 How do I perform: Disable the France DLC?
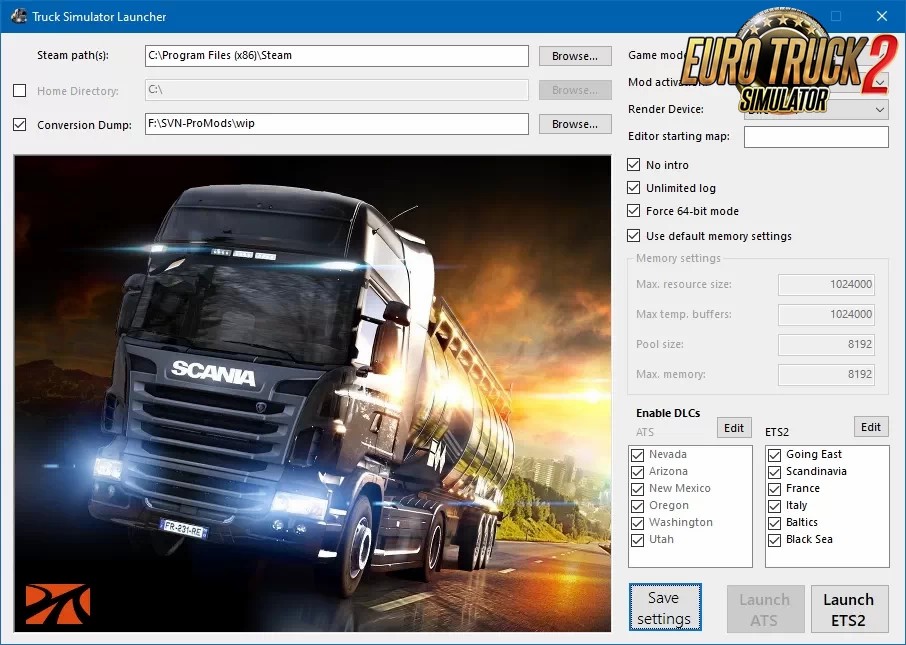(774, 489)
